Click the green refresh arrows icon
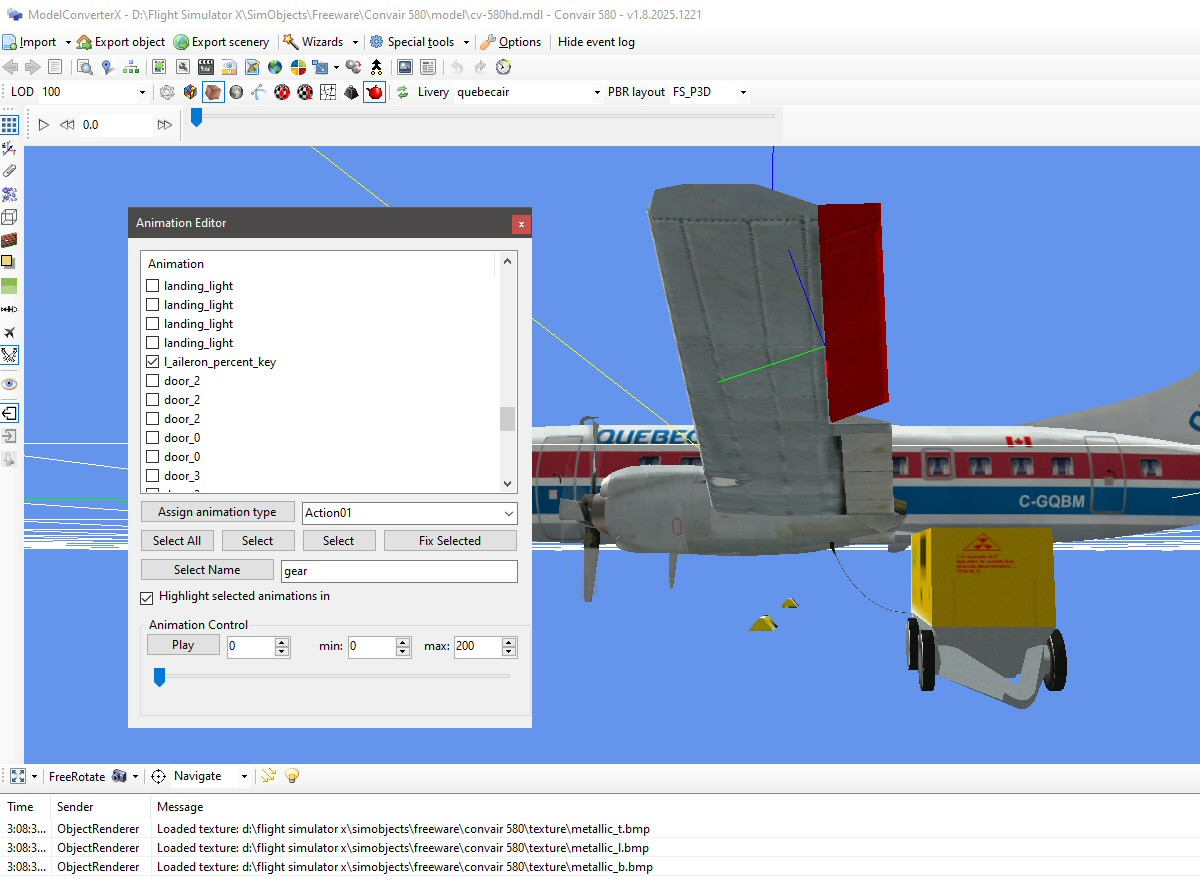Viewport: 1200px width, 879px height. coord(403,92)
